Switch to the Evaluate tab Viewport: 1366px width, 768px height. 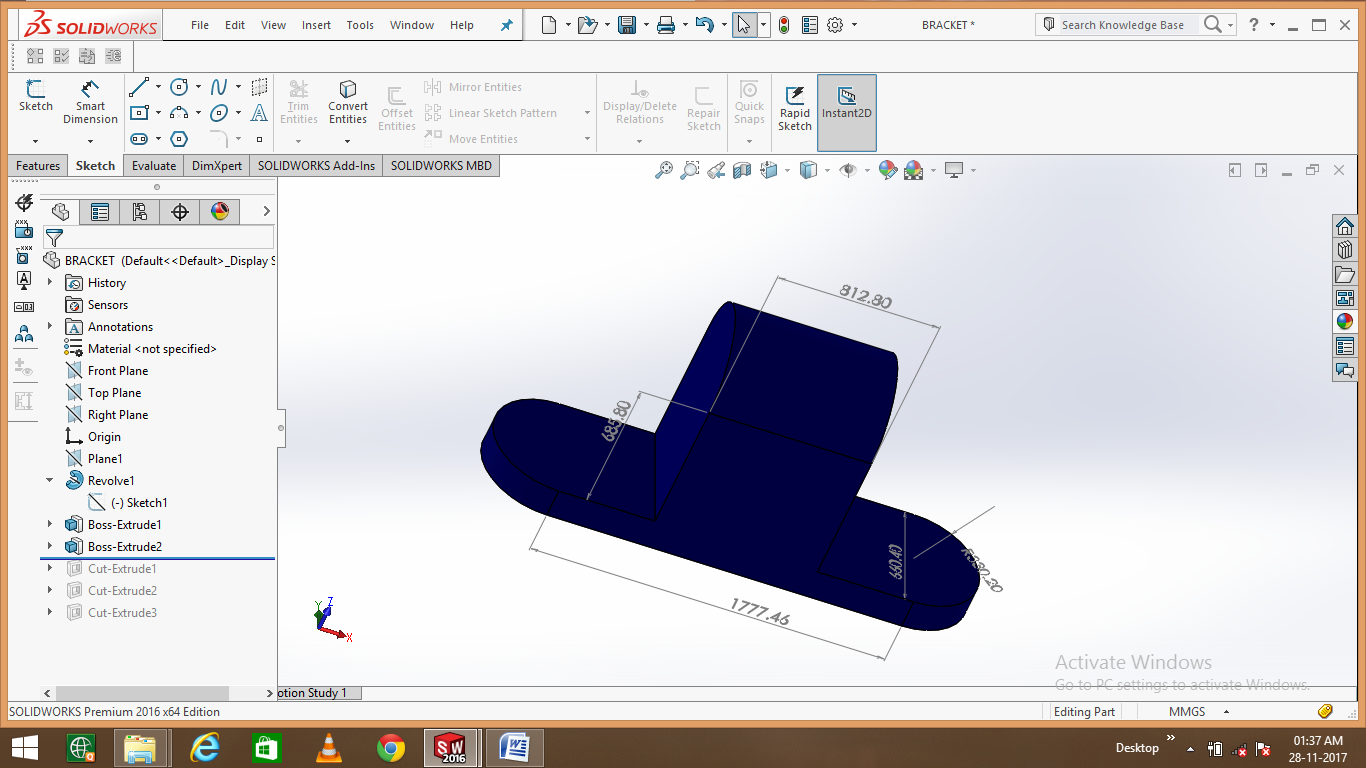(153, 165)
